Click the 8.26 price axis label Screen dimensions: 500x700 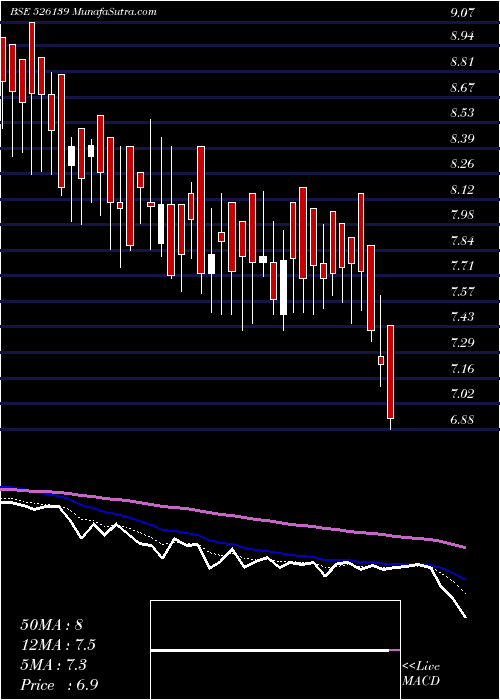(x=462, y=164)
